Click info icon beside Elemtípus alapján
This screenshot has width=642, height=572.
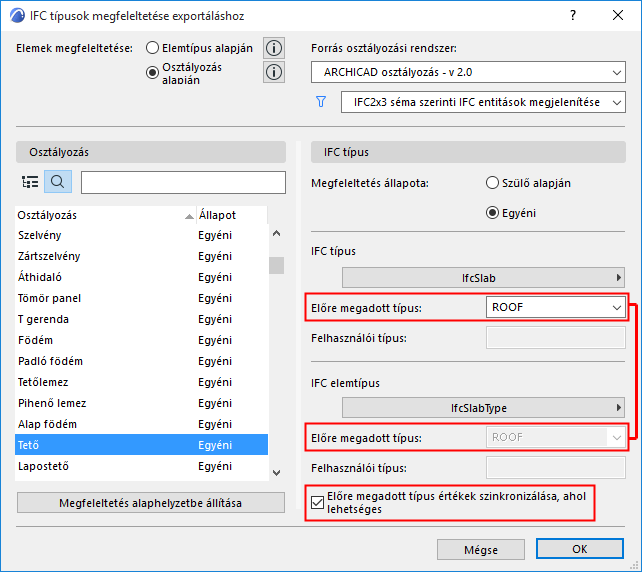[274, 48]
